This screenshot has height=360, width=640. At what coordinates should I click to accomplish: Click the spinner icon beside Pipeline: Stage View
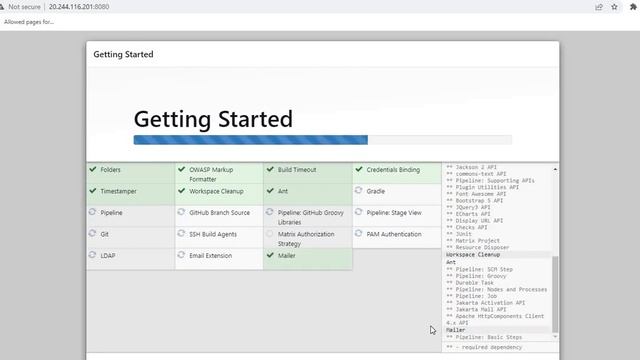(359, 212)
